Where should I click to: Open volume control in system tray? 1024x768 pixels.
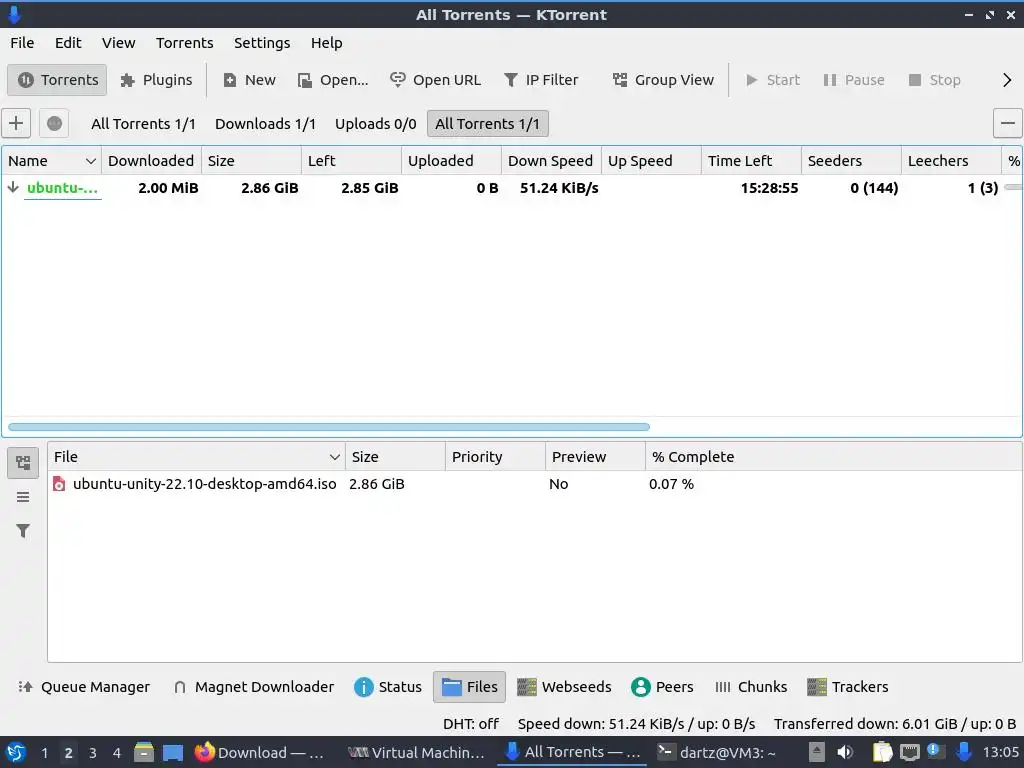click(x=845, y=752)
